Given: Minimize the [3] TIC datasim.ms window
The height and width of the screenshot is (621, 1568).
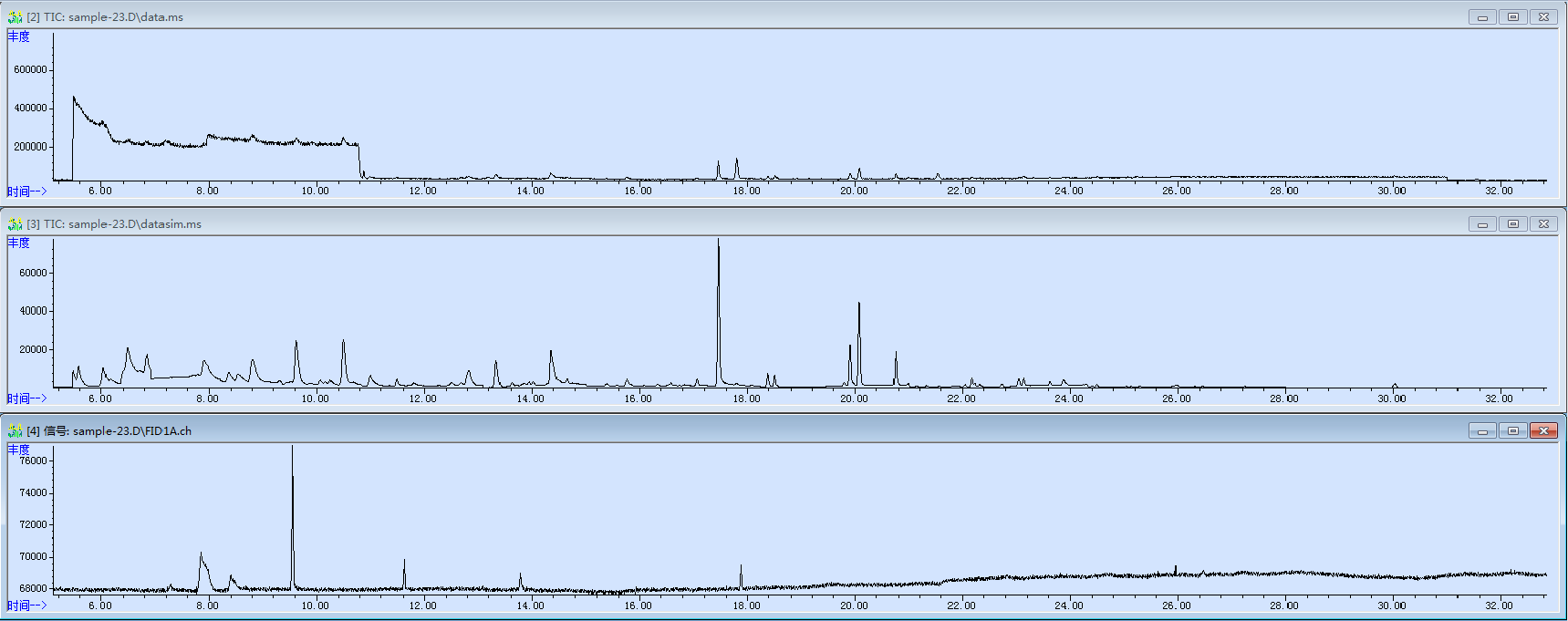Looking at the screenshot, I should point(1482,224).
